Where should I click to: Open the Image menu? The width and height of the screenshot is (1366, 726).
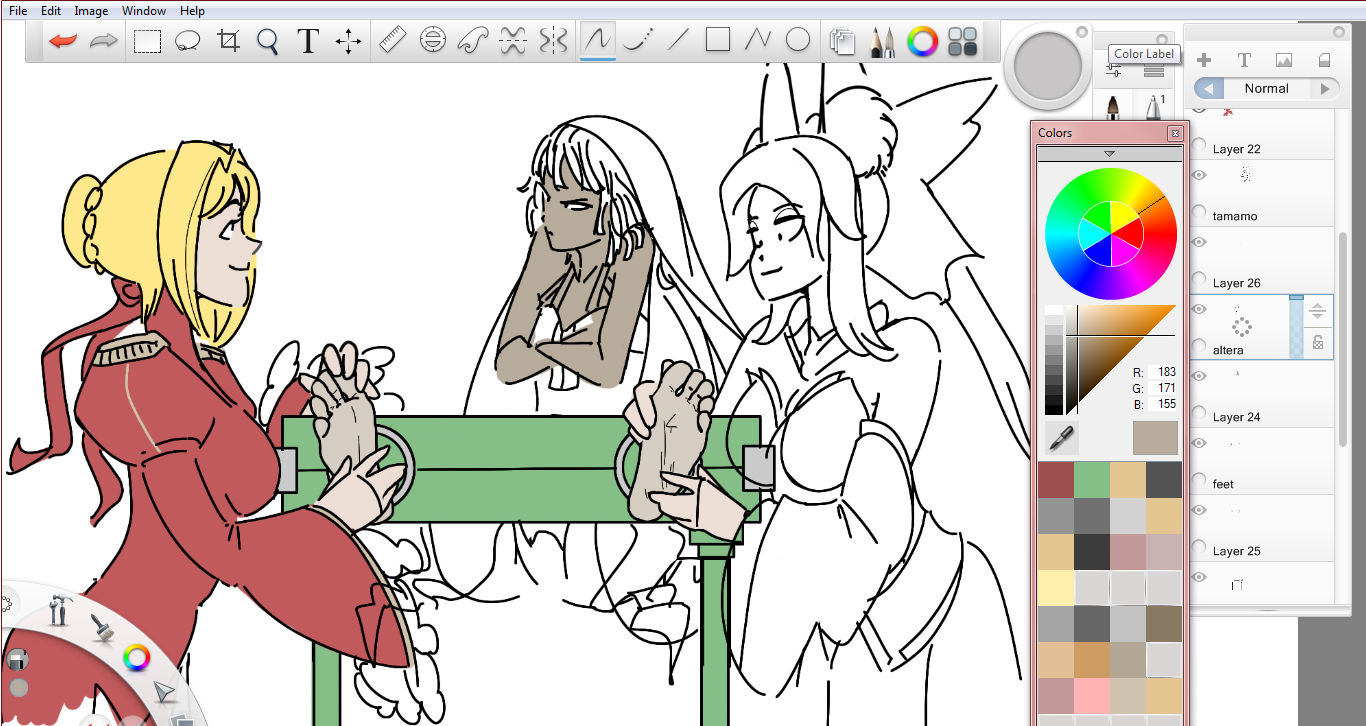91,11
